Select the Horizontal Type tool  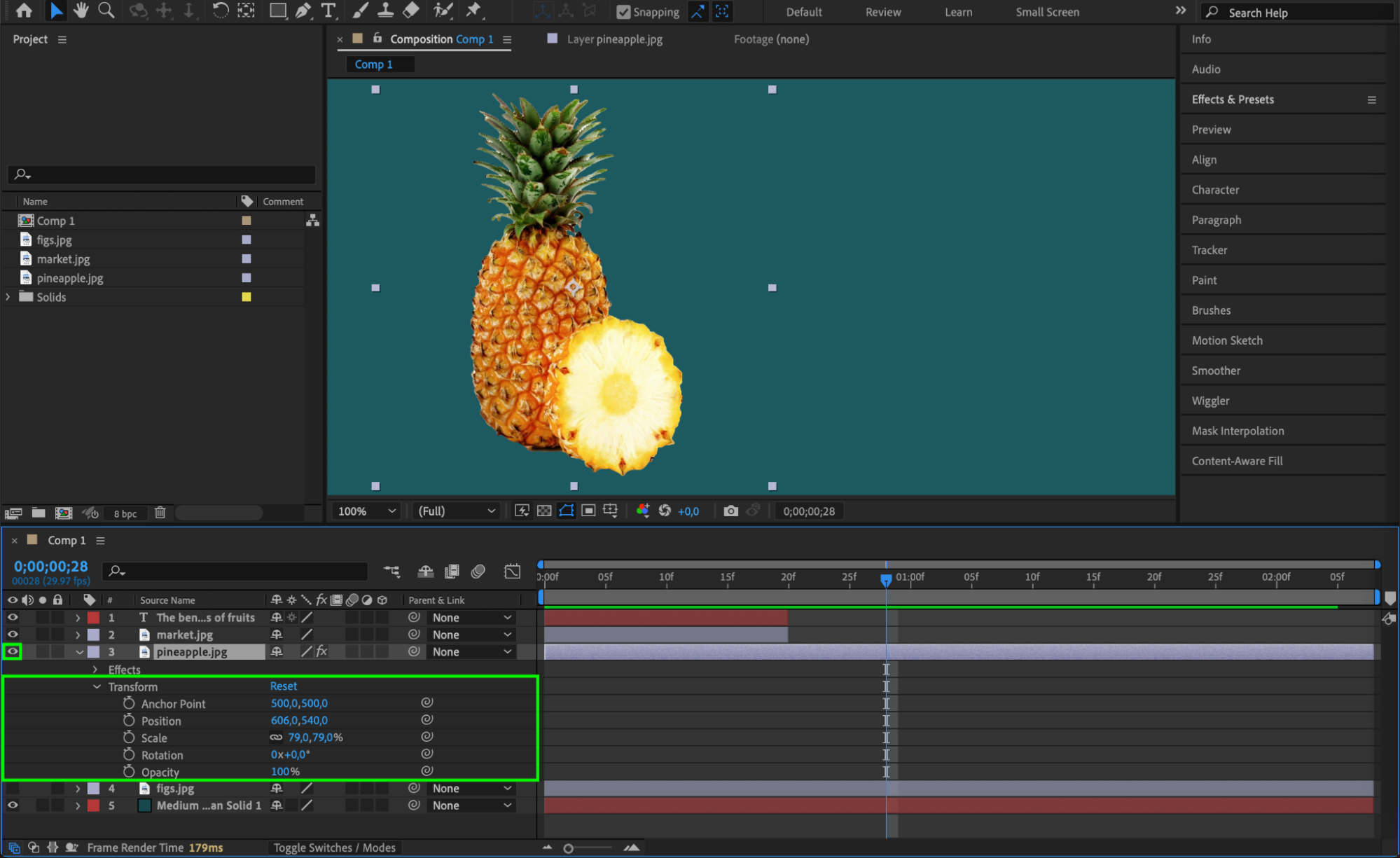[328, 11]
